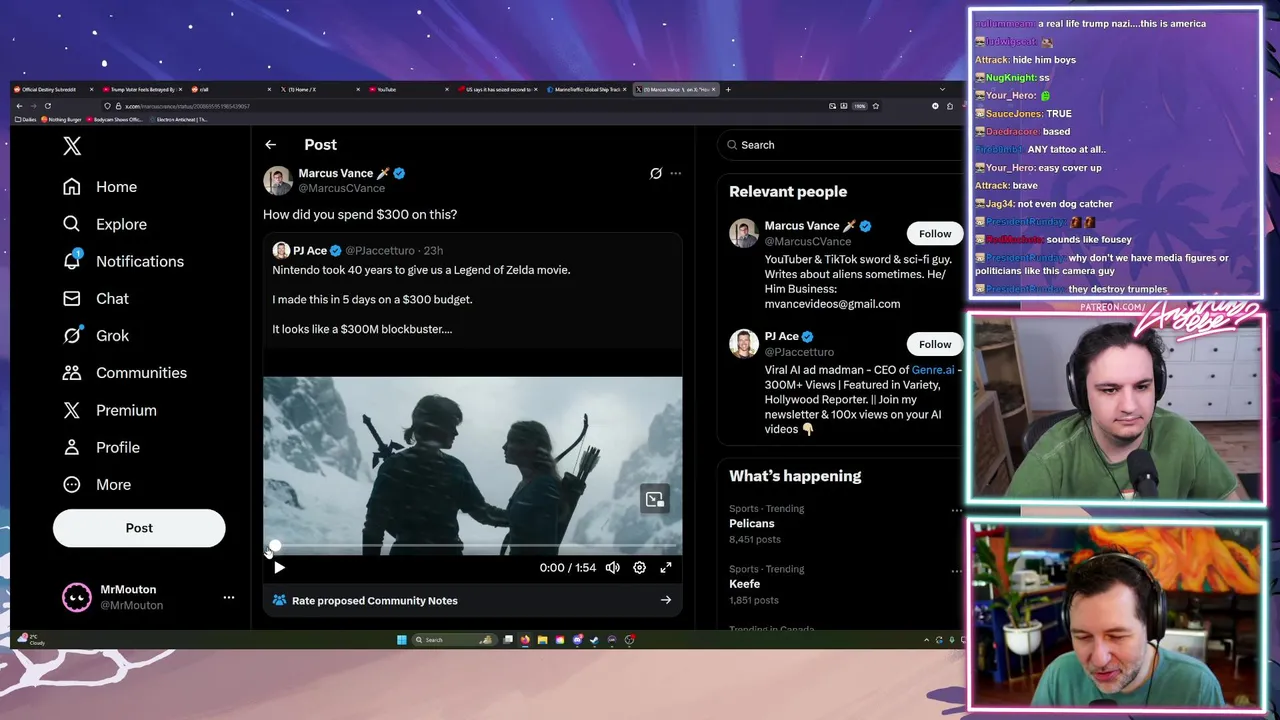Open Keefe trending topic

[x=745, y=584]
